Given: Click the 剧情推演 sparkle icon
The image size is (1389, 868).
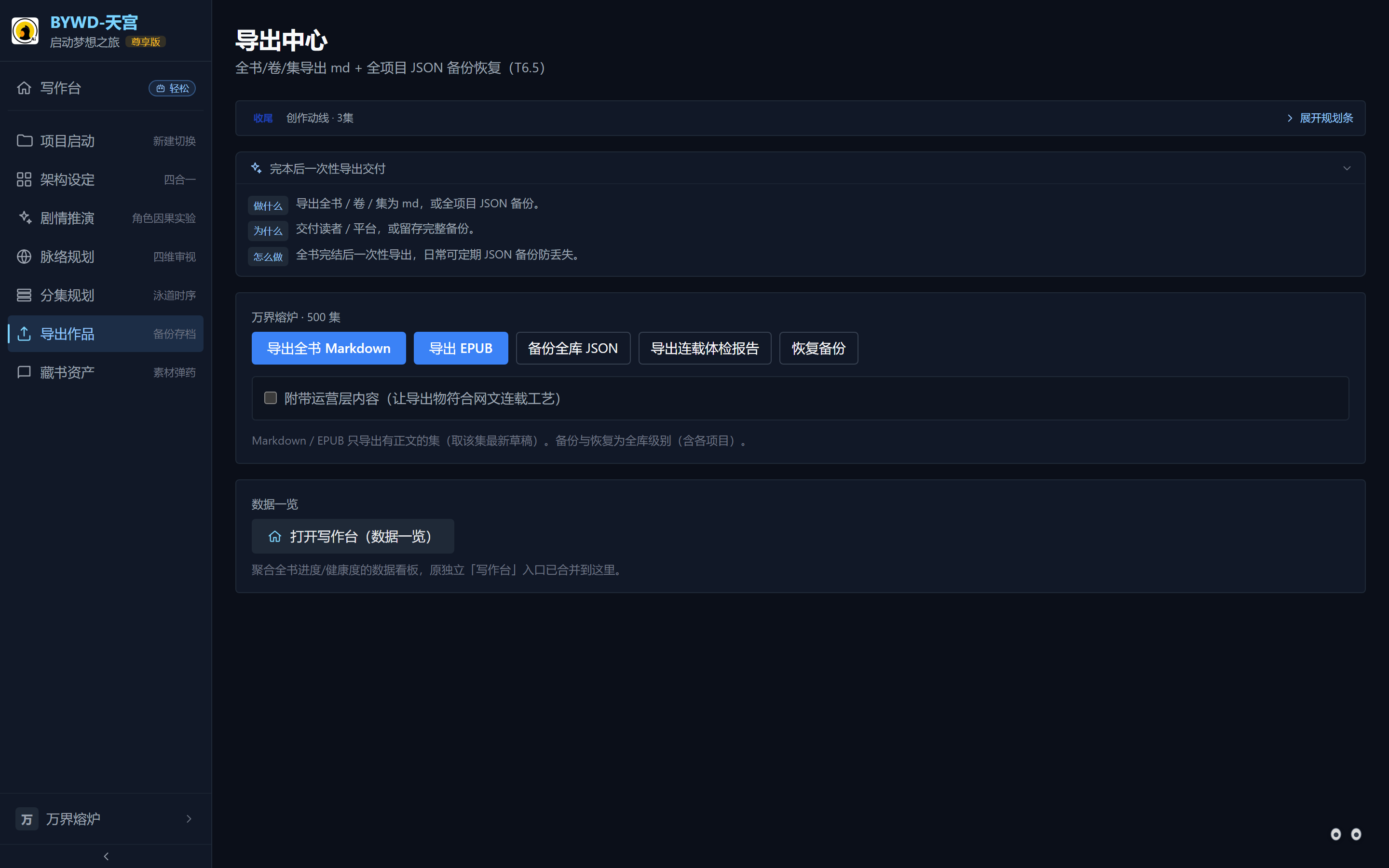Looking at the screenshot, I should pyautogui.click(x=24, y=217).
